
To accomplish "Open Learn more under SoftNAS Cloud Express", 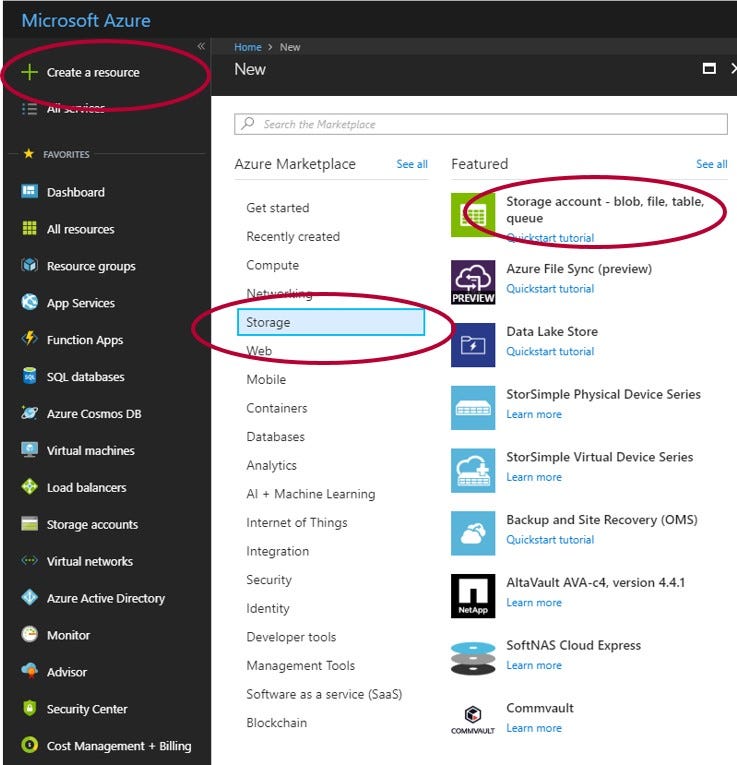I will coord(534,665).
